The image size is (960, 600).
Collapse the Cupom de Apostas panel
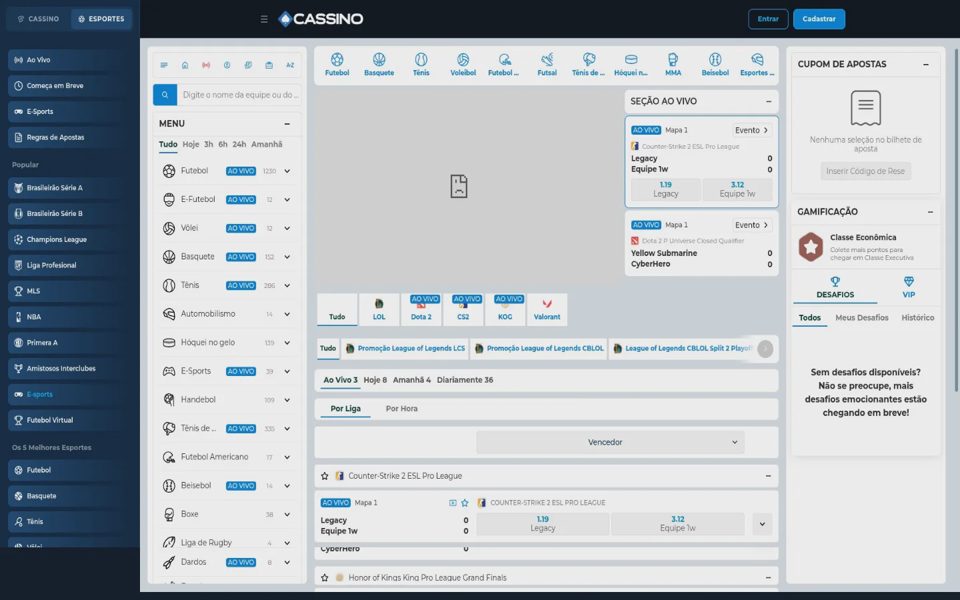[x=926, y=64]
